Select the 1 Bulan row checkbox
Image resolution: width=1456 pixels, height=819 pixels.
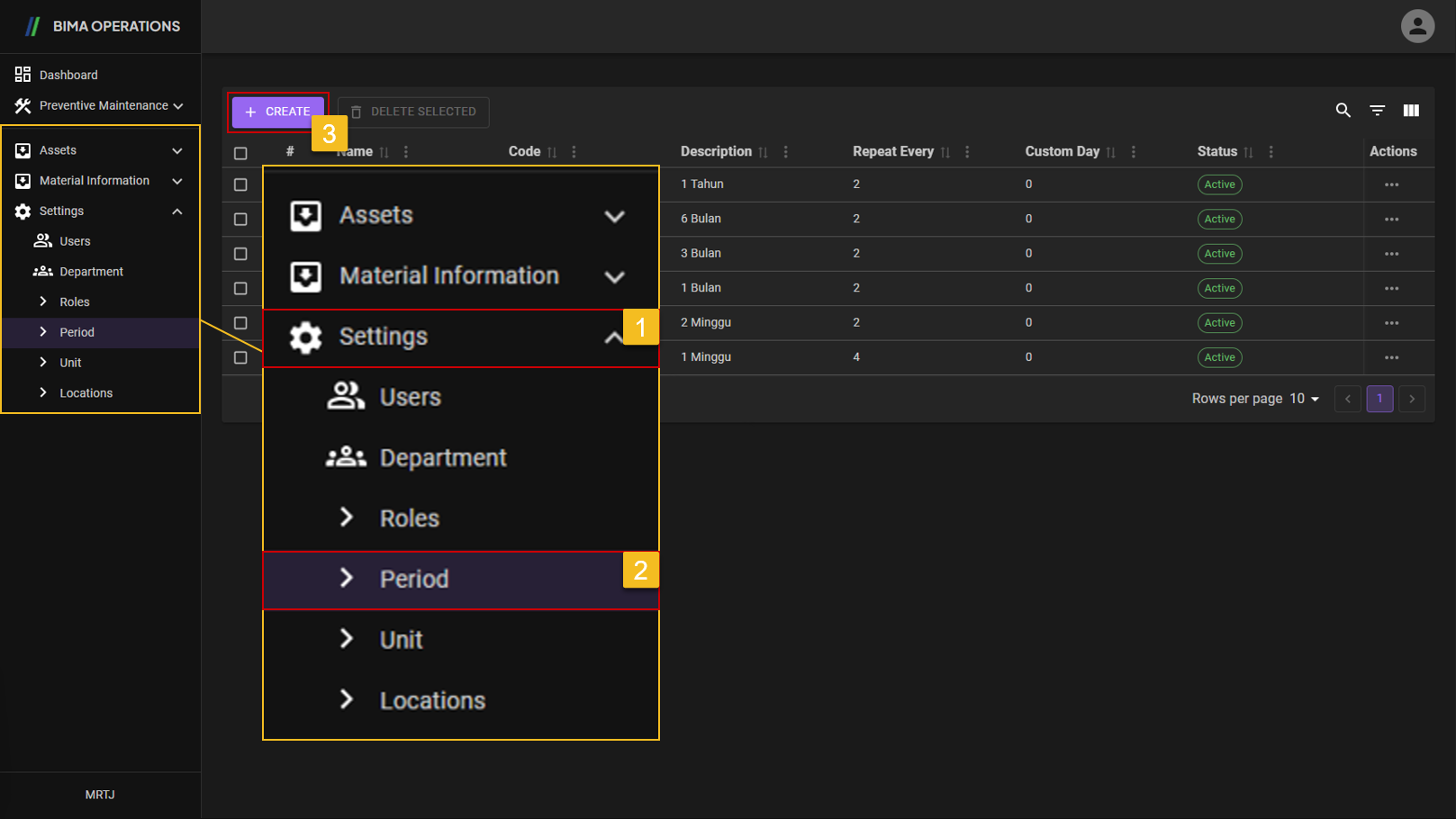240,289
